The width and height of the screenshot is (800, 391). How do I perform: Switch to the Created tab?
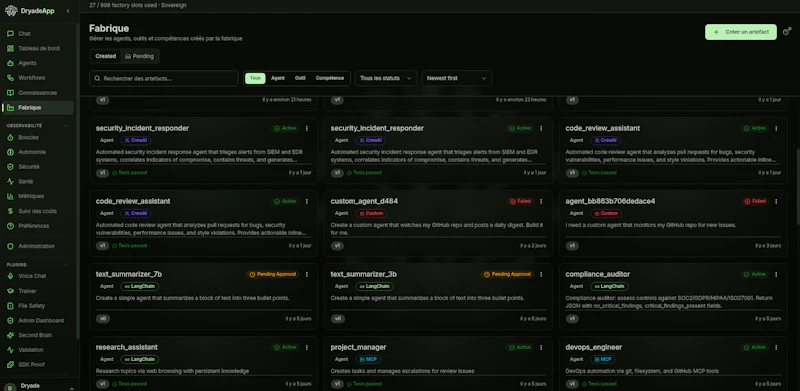tap(106, 56)
